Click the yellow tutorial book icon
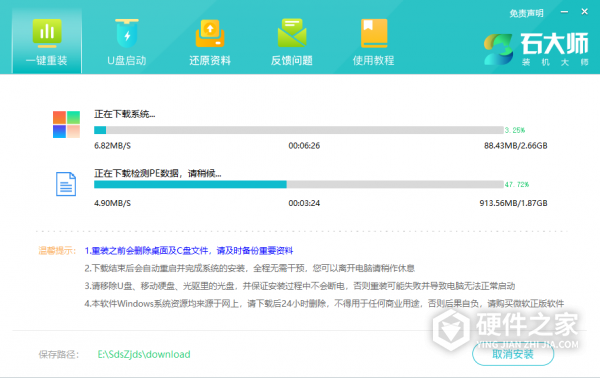 pos(374,33)
